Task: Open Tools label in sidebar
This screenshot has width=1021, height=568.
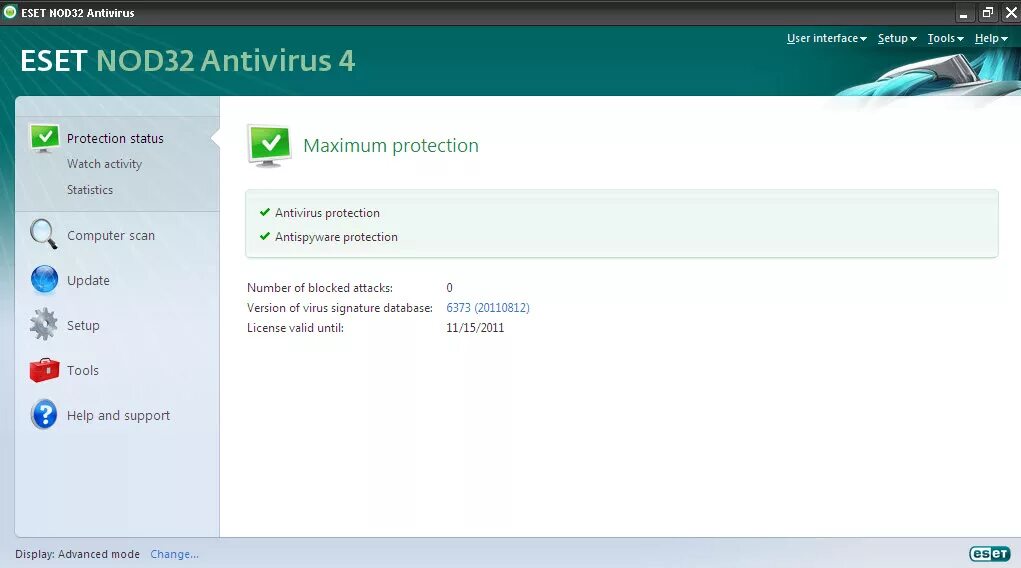Action: 83,370
